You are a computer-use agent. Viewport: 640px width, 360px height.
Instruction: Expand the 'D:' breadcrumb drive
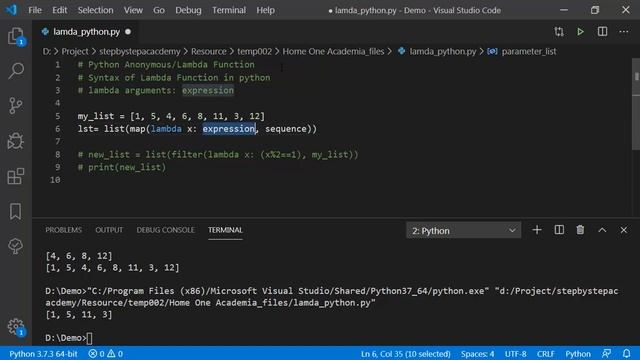47,51
